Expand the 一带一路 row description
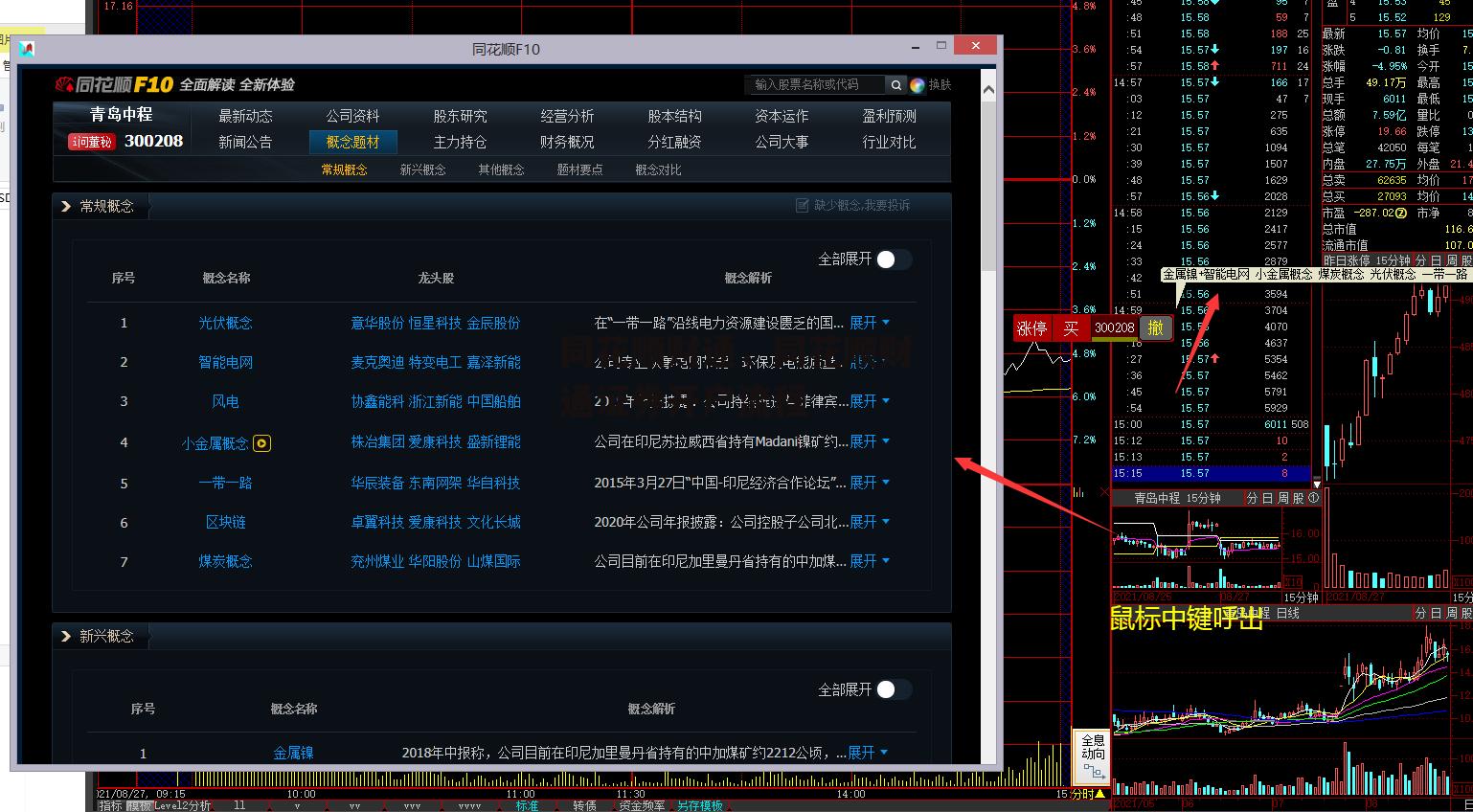Viewport: 1473px width, 812px height. click(x=869, y=483)
